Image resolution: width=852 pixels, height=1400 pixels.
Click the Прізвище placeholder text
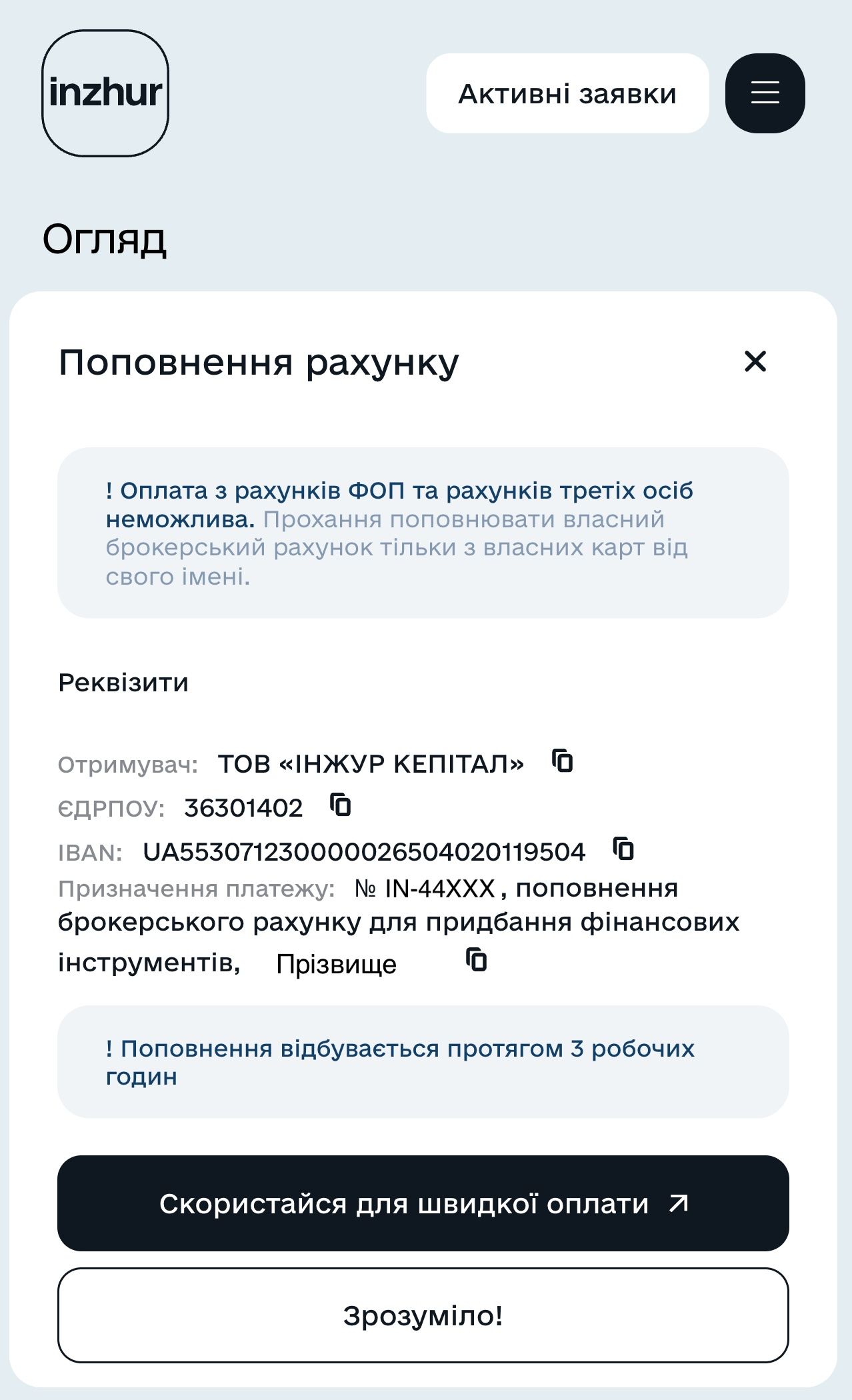(335, 962)
